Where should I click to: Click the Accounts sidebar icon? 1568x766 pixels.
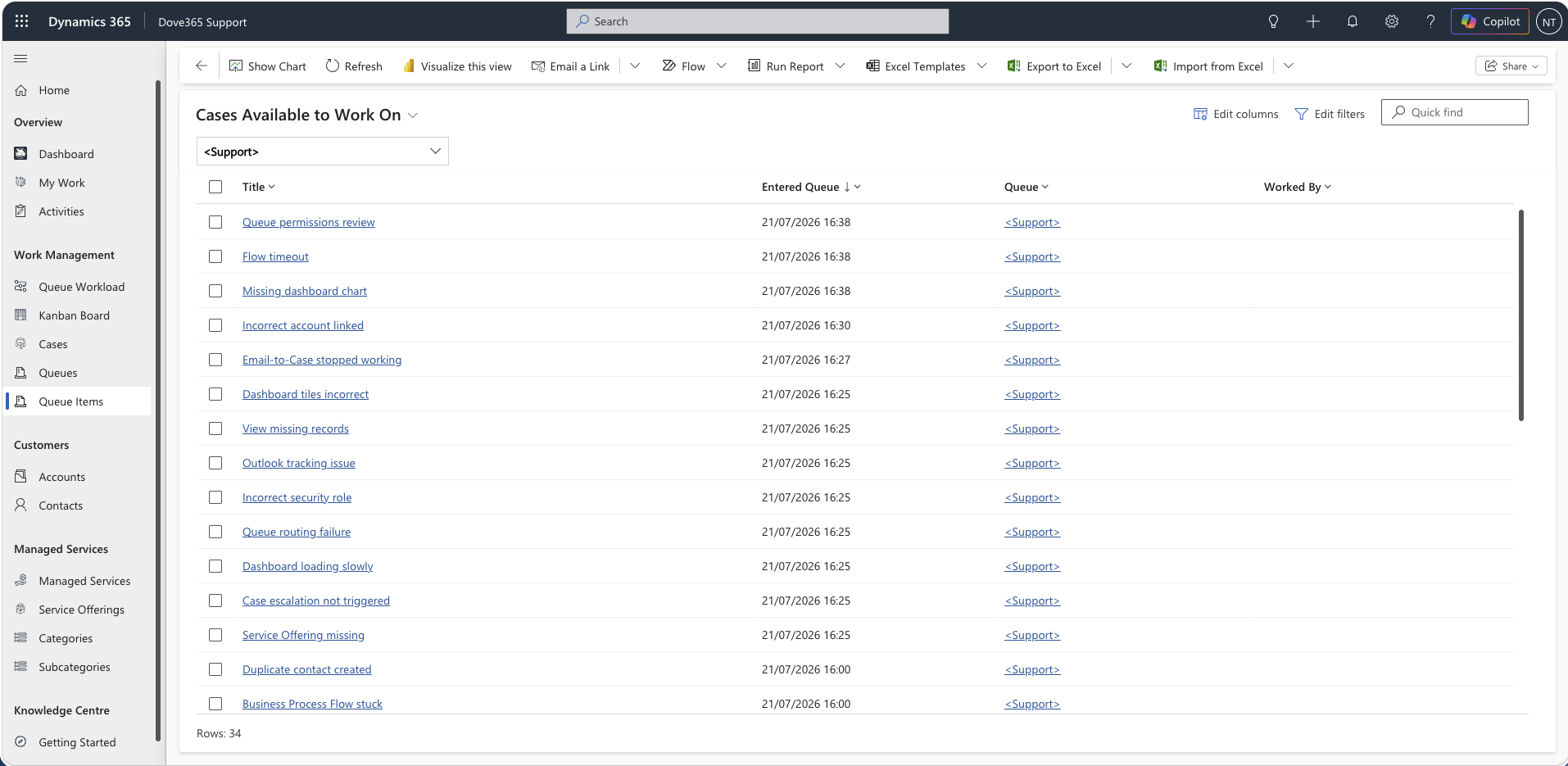[21, 476]
